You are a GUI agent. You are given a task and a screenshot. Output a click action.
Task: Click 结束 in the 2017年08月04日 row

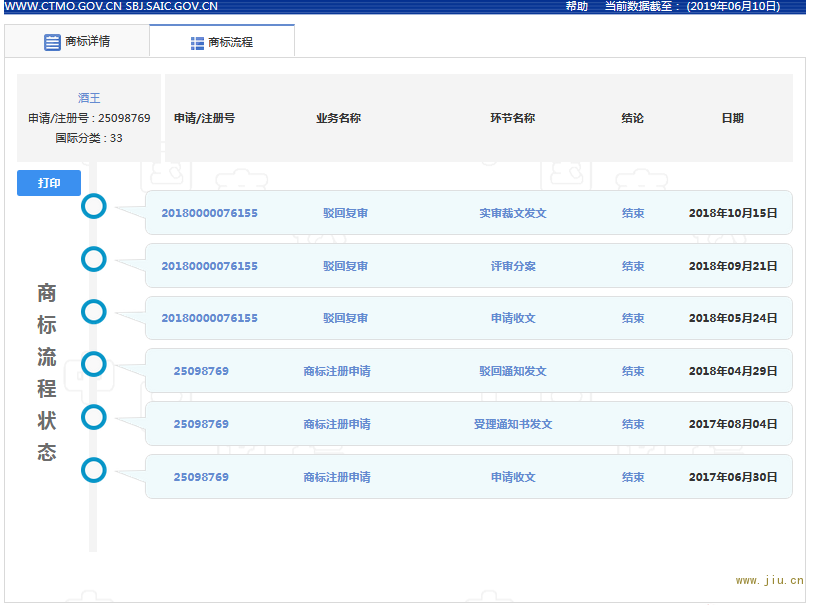click(633, 424)
